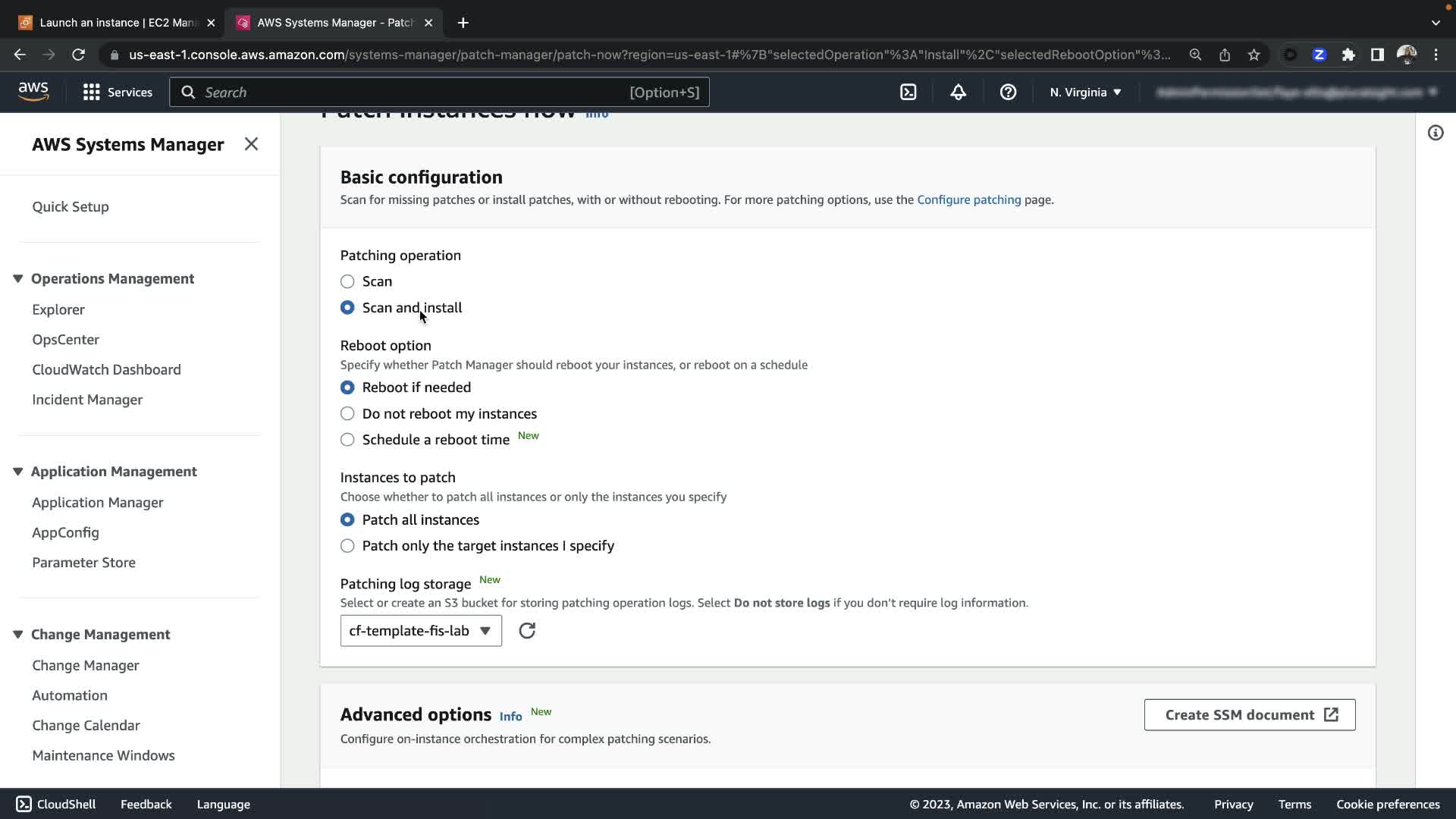Viewport: 1456px width, 819px height.
Task: Close the AWS Systems Manager sidebar
Action: [x=251, y=144]
